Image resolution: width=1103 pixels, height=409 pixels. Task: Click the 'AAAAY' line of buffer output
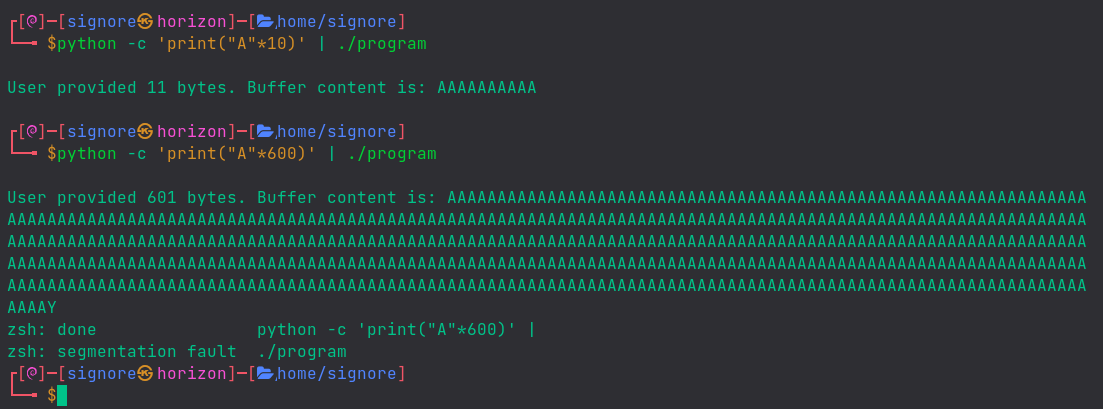(x=32, y=308)
